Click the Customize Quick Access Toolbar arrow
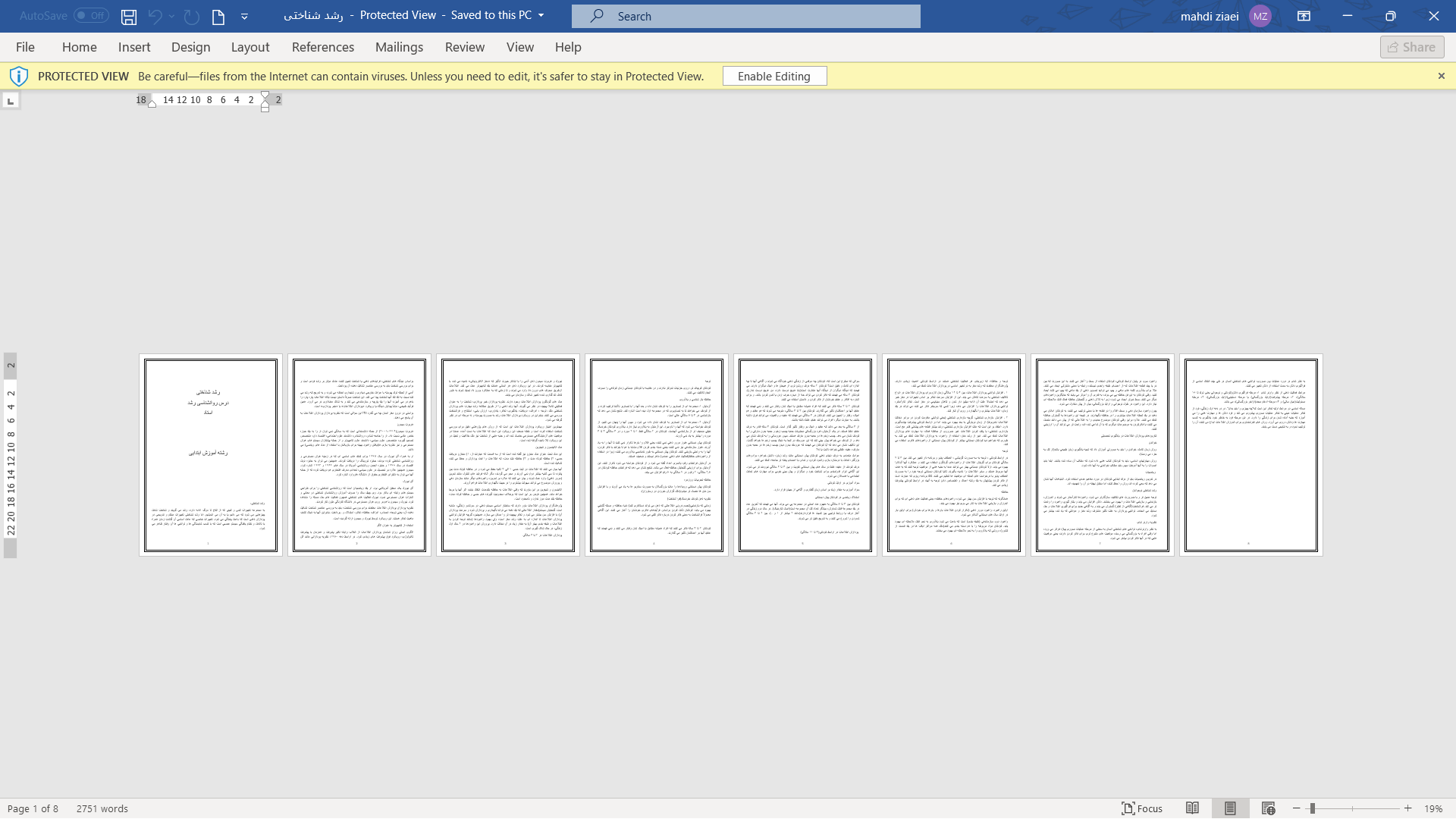Screen dimensions: 1456x819 244,15
